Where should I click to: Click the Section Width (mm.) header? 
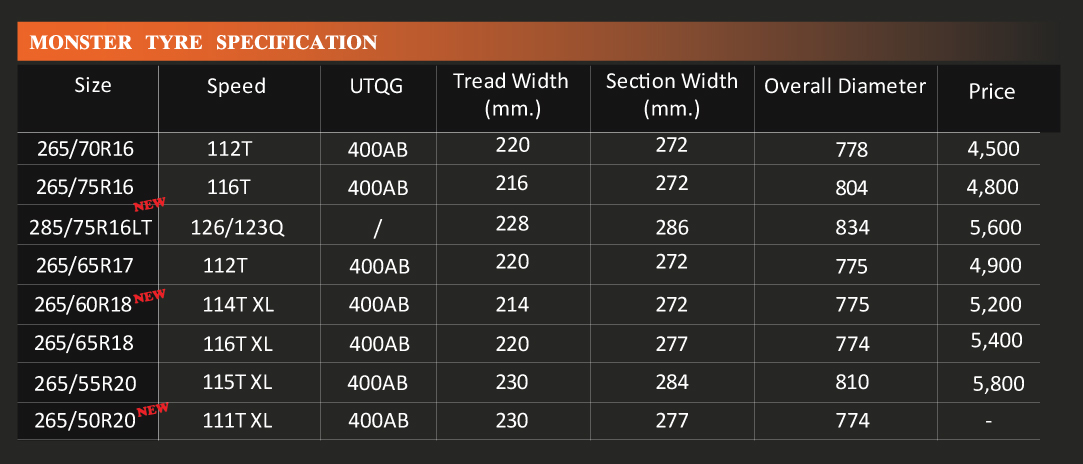[671, 93]
